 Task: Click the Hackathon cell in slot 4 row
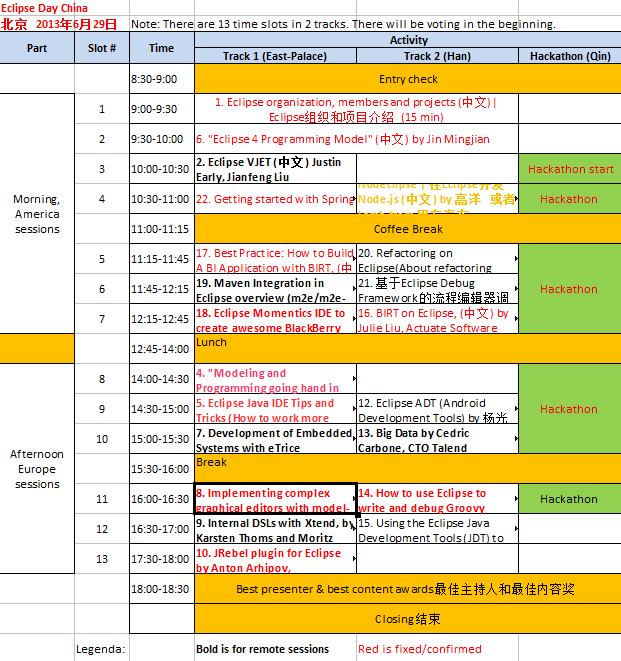[x=570, y=199]
